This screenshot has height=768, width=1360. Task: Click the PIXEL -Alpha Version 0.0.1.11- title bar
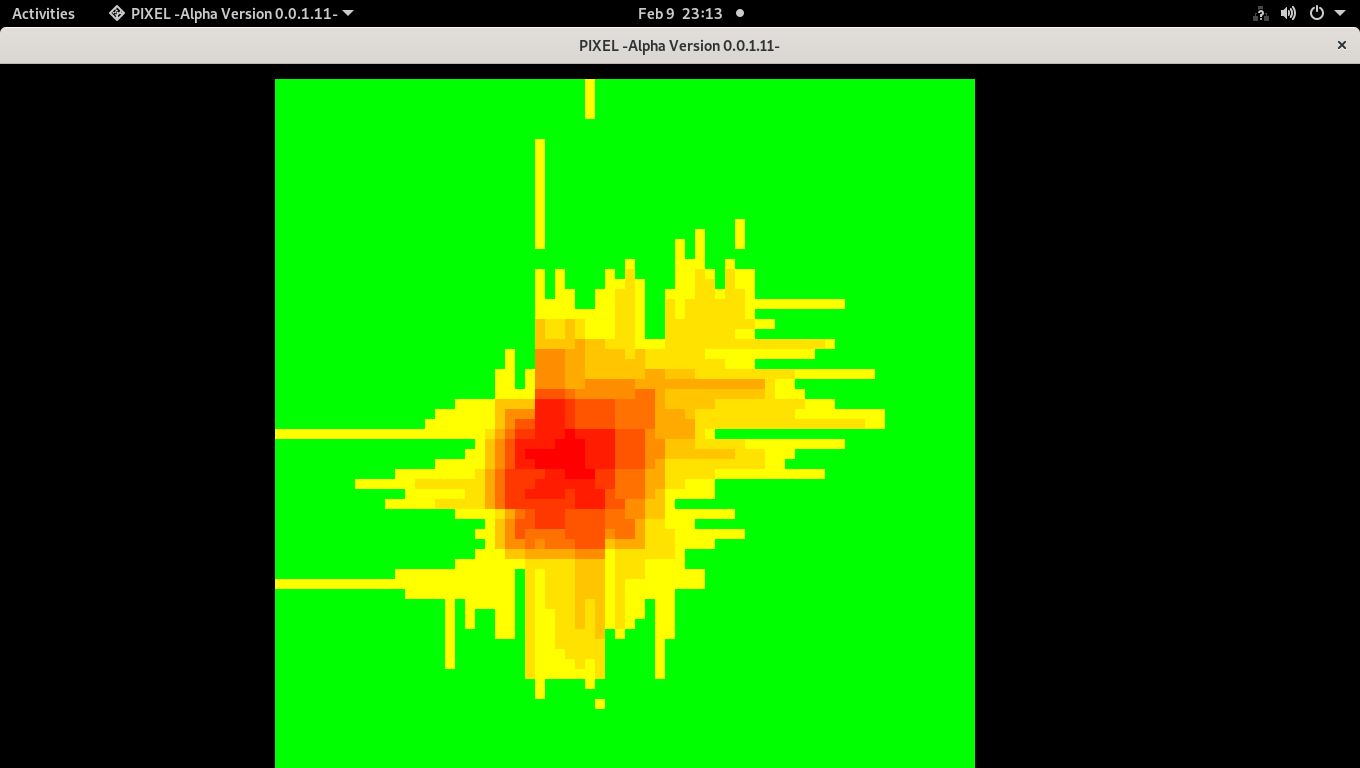click(x=680, y=45)
